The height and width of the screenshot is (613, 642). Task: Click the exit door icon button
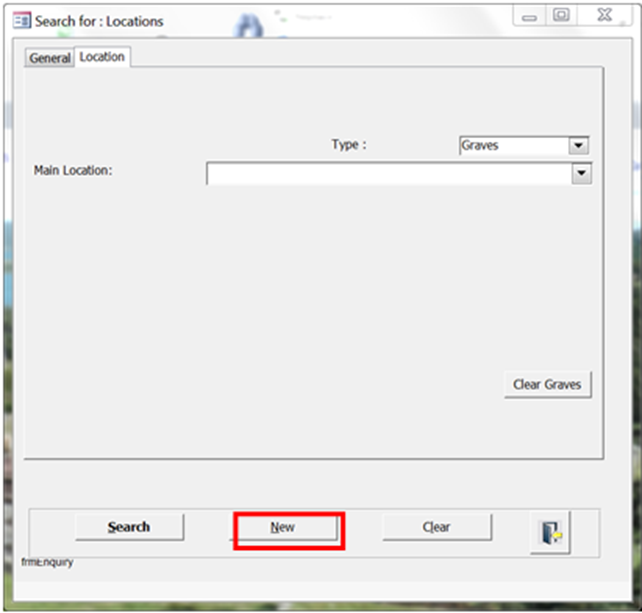[x=550, y=532]
